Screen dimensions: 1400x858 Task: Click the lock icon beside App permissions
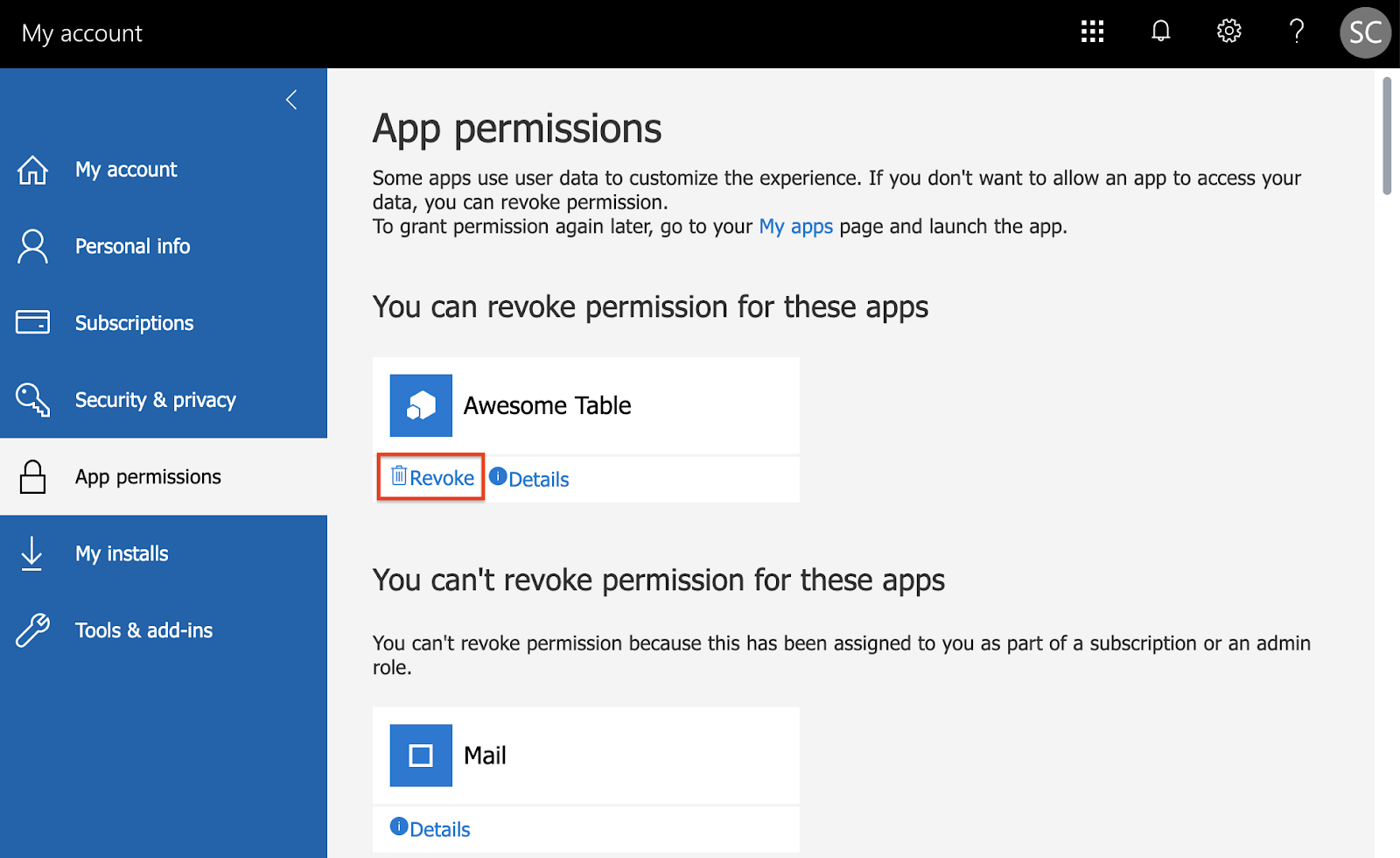point(32,476)
